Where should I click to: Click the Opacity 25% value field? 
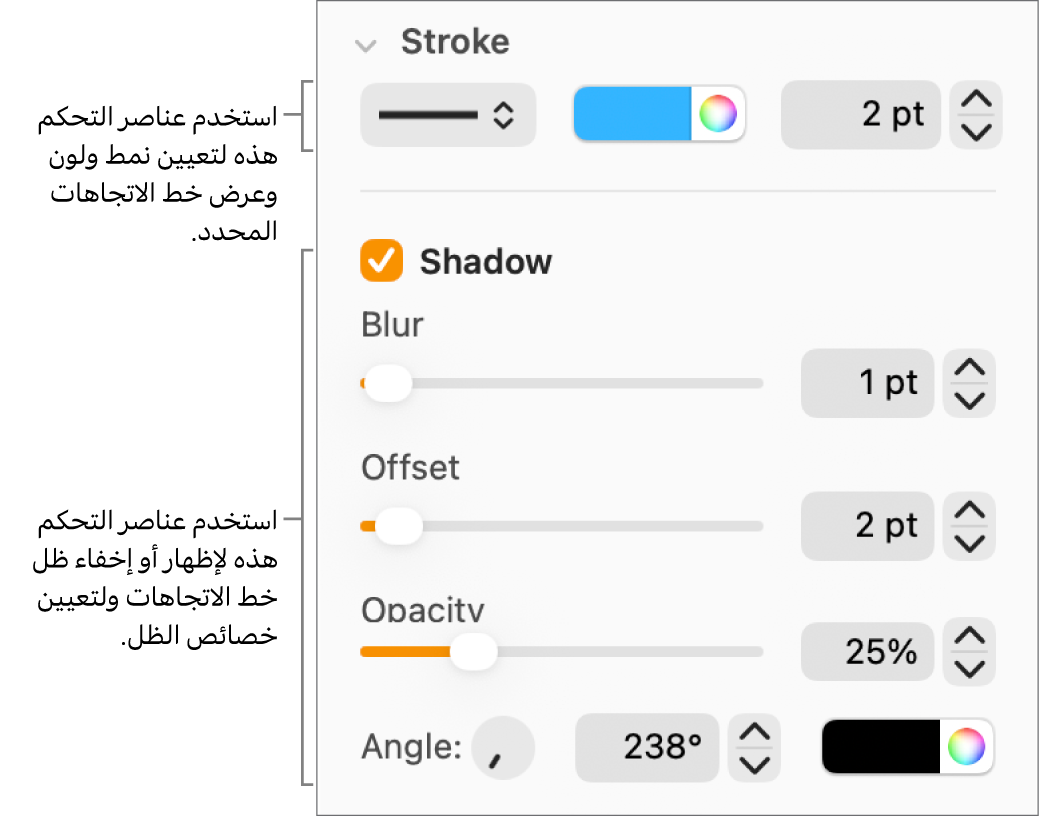point(867,652)
